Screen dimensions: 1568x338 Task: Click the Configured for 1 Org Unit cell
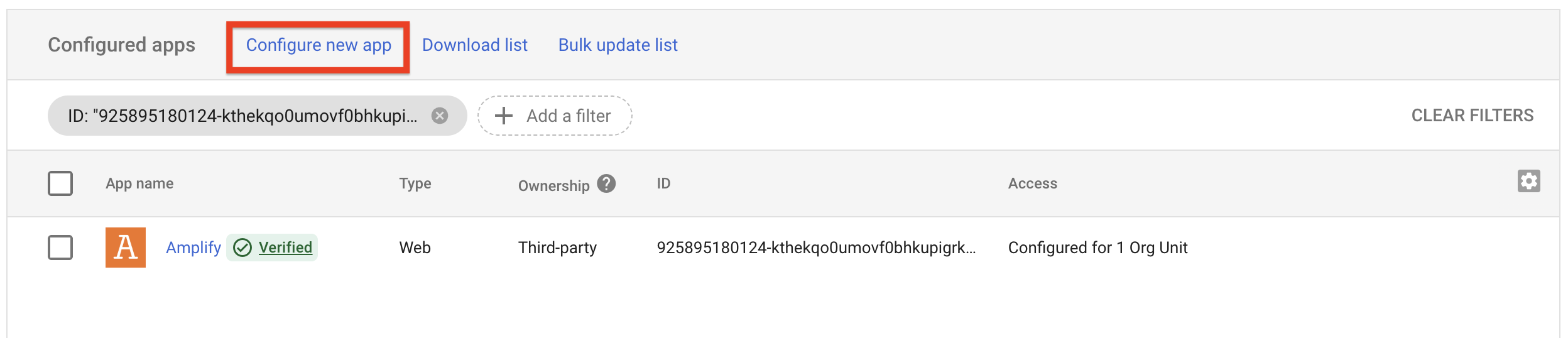tap(1097, 248)
